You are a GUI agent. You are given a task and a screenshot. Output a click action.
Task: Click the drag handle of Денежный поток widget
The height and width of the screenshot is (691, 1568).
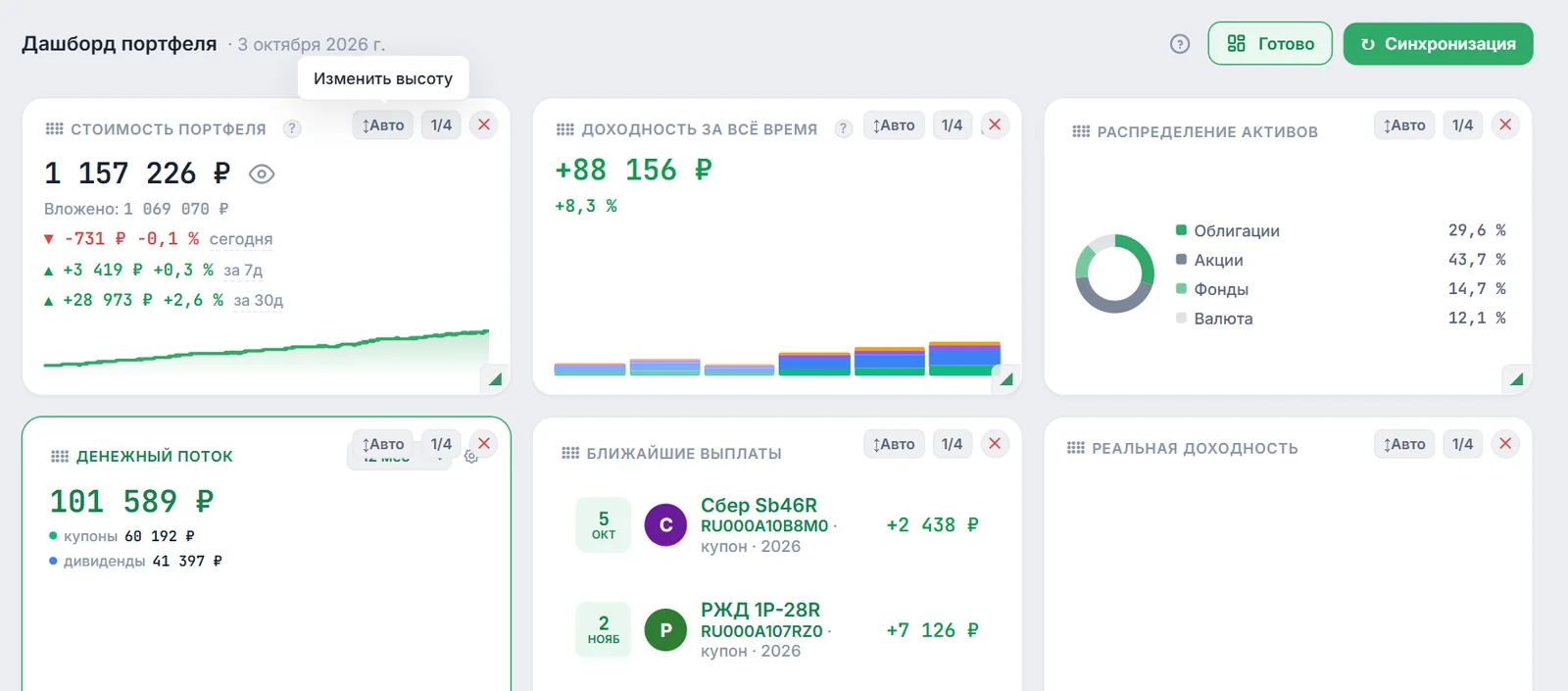pos(59,456)
